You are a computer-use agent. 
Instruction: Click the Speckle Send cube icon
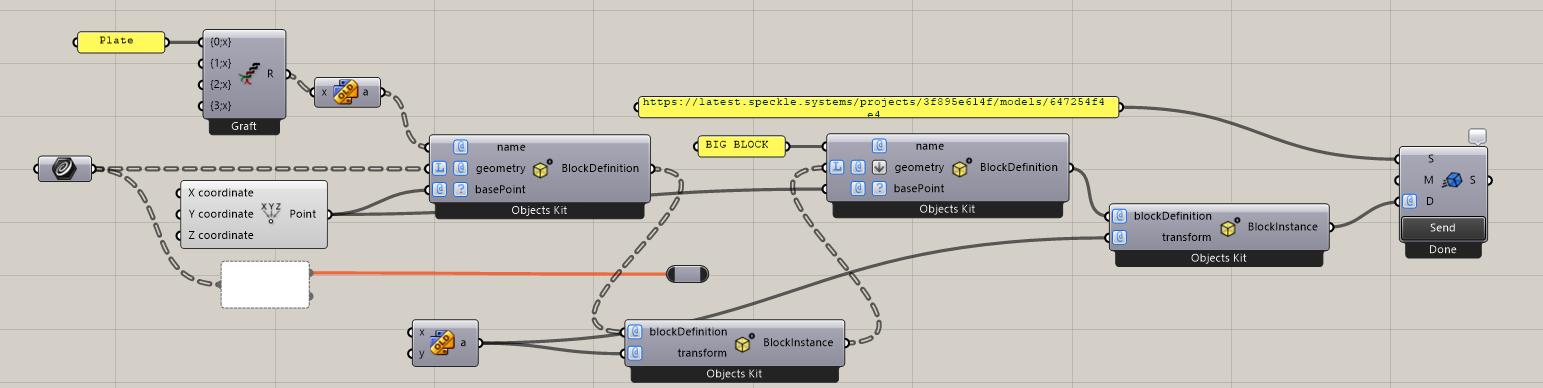click(x=1453, y=180)
